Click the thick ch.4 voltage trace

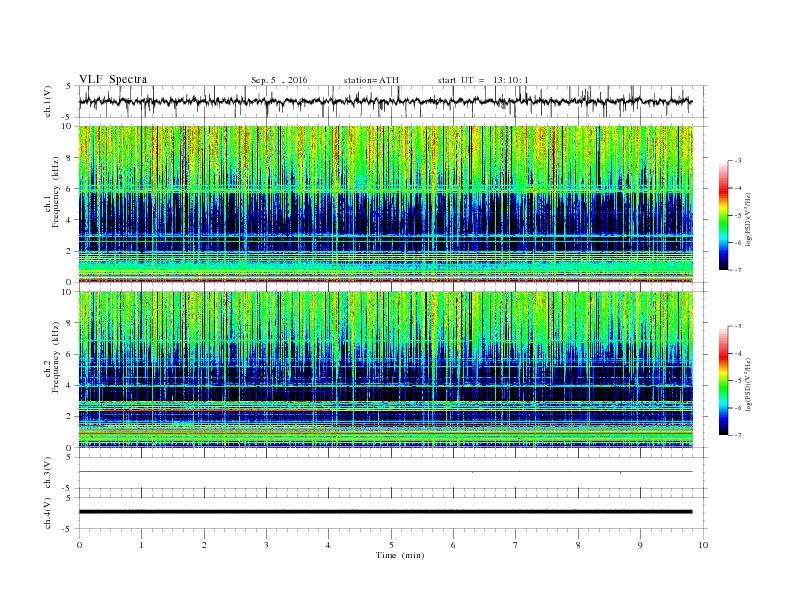385,512
